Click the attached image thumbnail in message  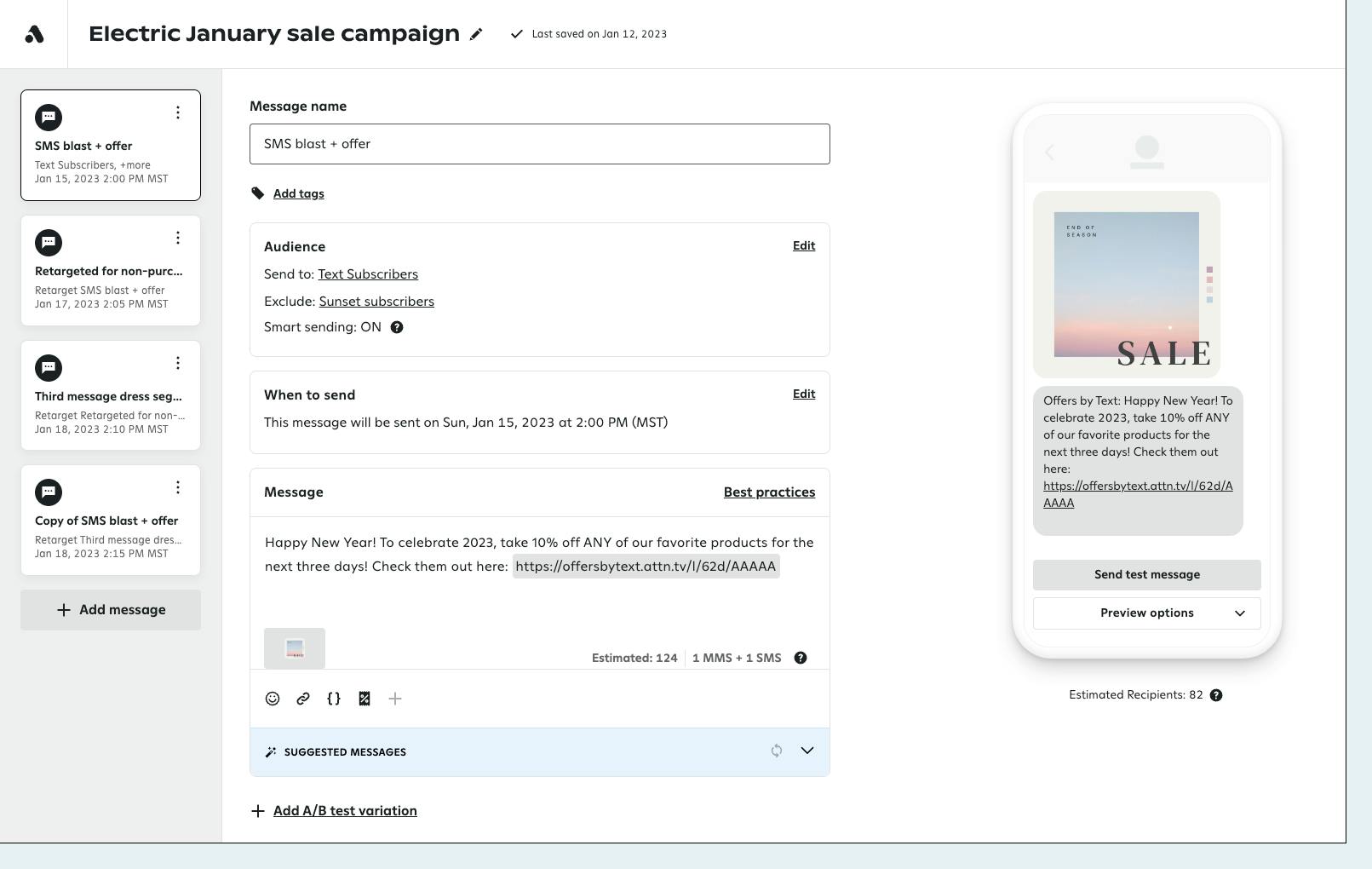click(295, 648)
